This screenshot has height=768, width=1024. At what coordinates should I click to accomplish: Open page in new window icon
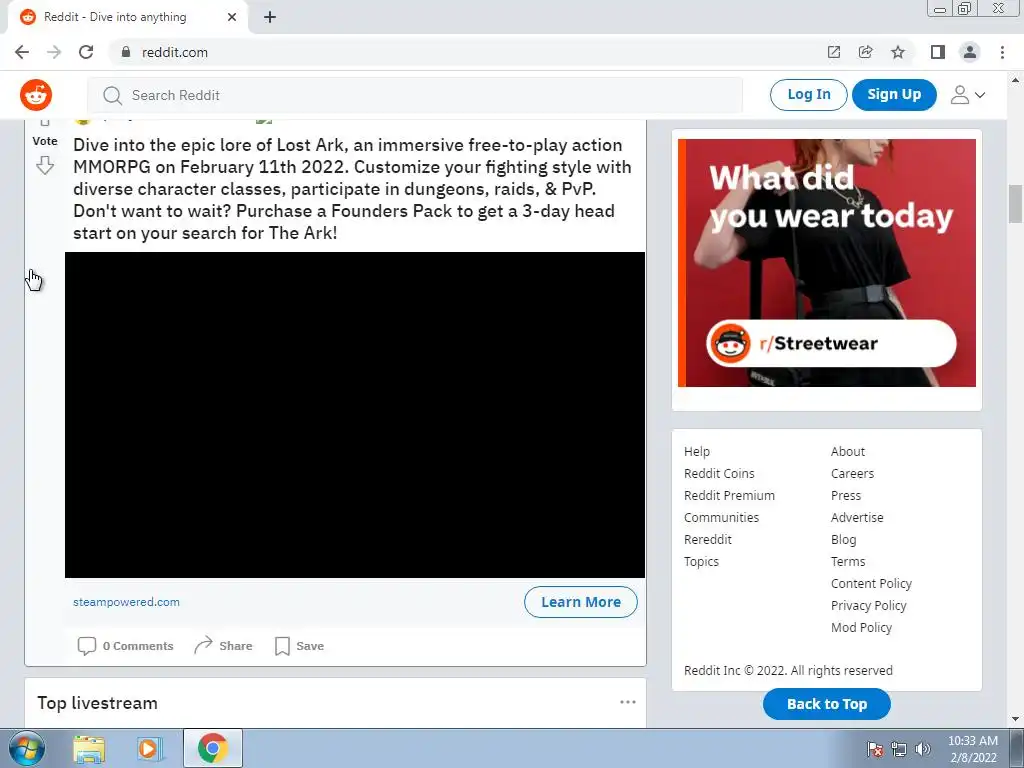coord(834,52)
